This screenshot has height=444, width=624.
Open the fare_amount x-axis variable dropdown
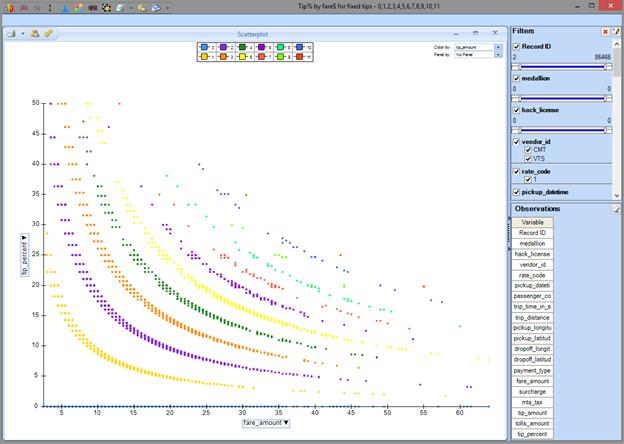pyautogui.click(x=266, y=423)
